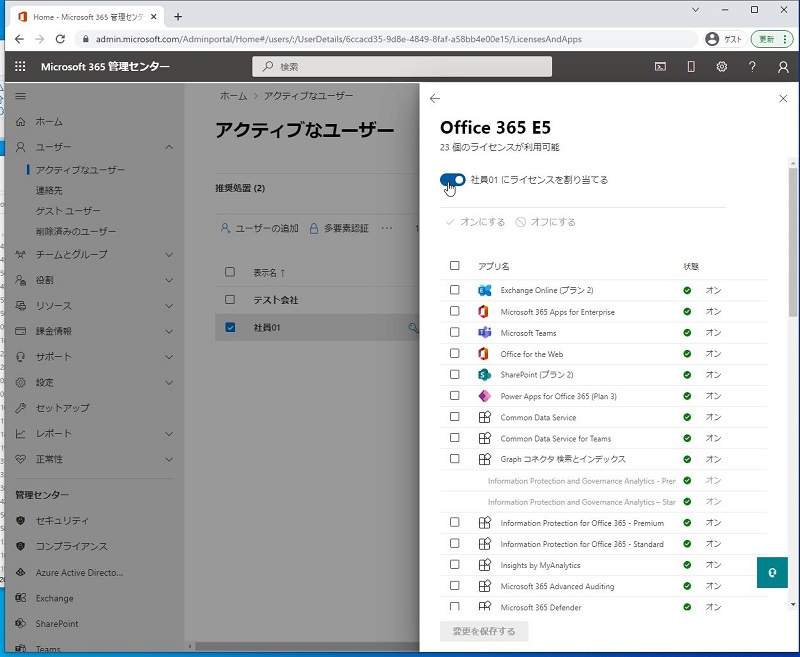Click the license panel vertical scrollbar

[792, 242]
